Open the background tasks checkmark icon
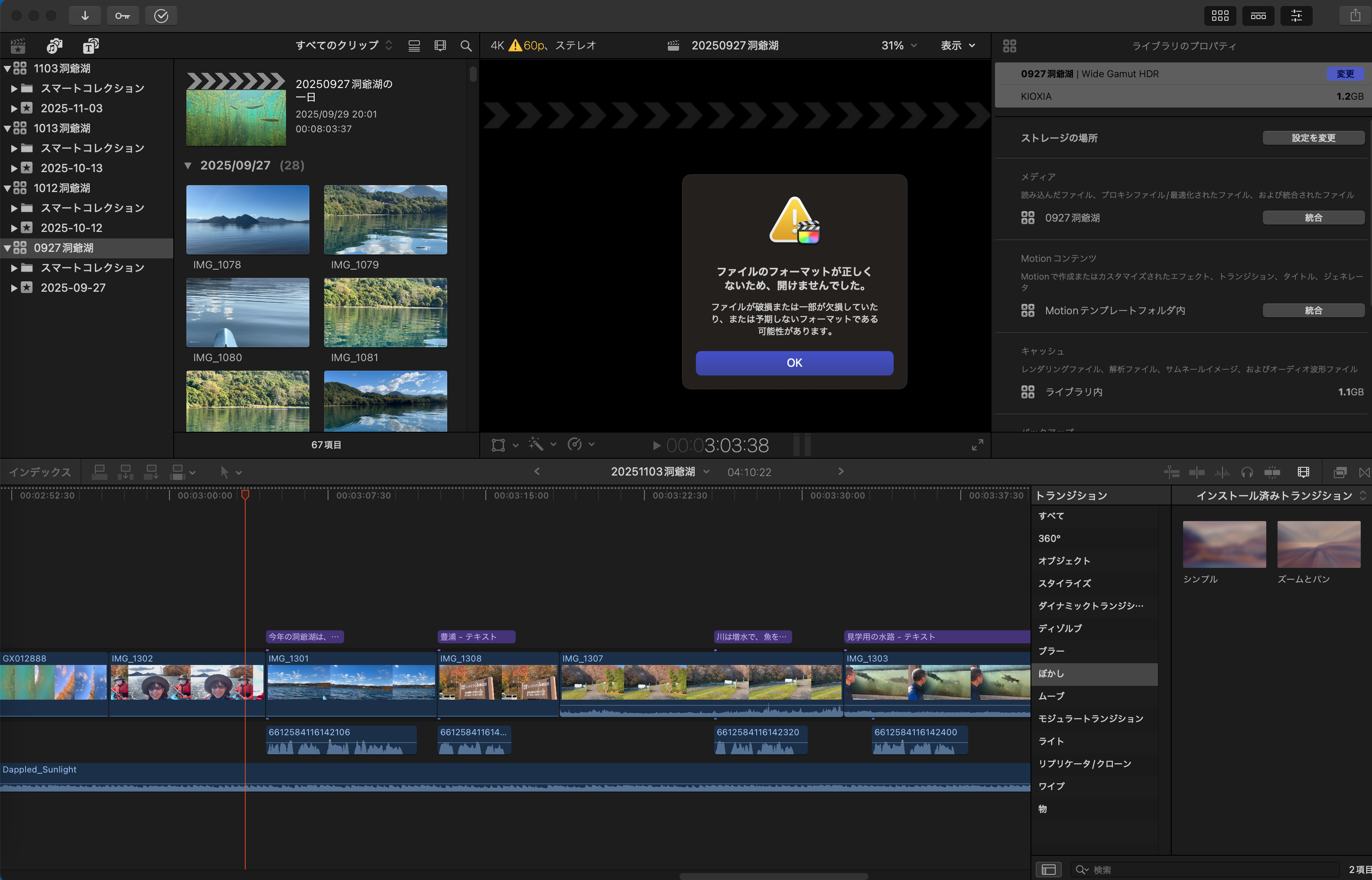 pos(161,16)
